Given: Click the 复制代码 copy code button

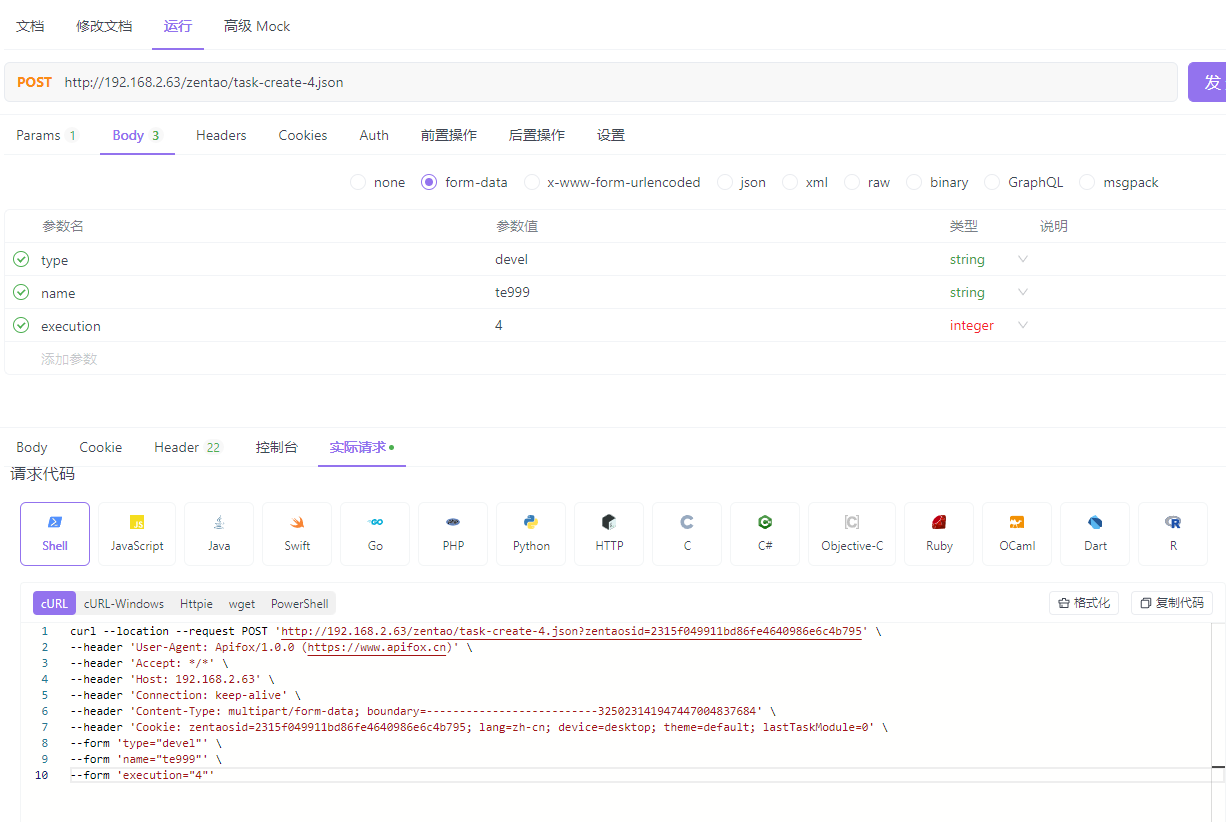Looking at the screenshot, I should click(1172, 603).
